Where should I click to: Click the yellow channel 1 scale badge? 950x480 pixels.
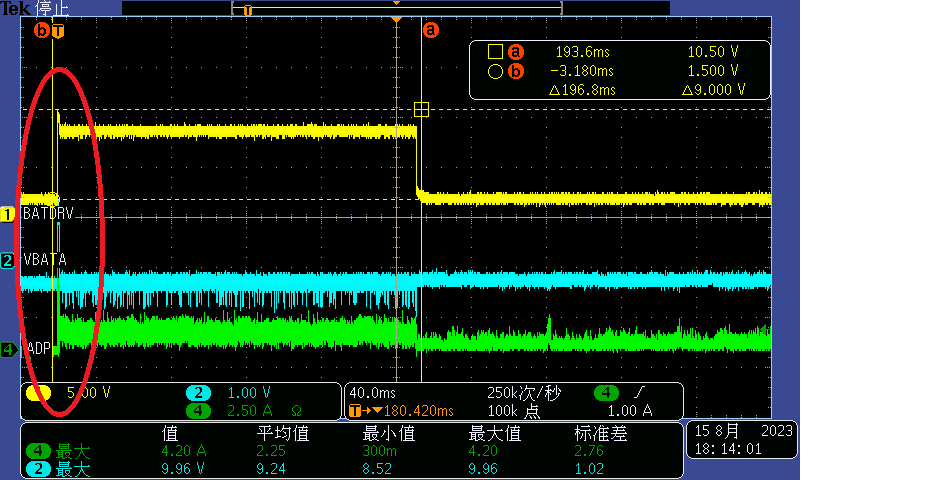38,393
